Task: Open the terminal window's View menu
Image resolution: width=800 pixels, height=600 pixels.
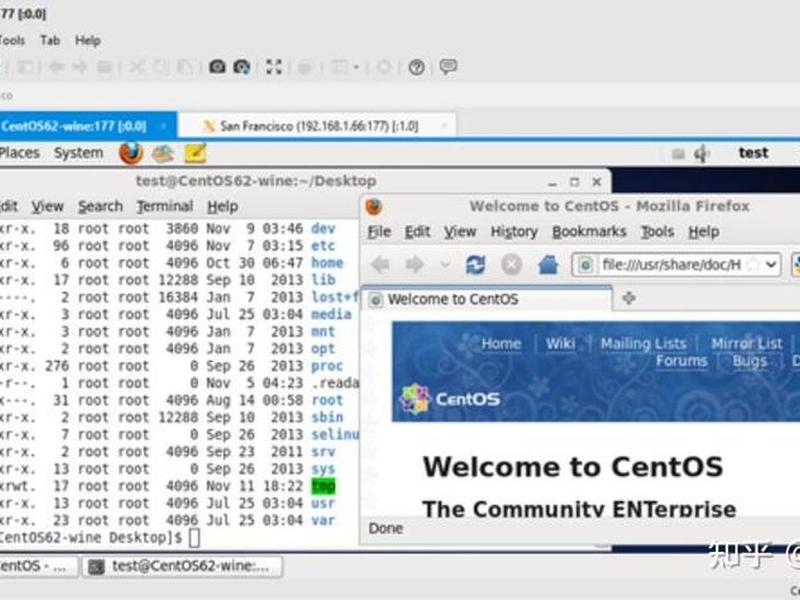Action: click(x=47, y=207)
